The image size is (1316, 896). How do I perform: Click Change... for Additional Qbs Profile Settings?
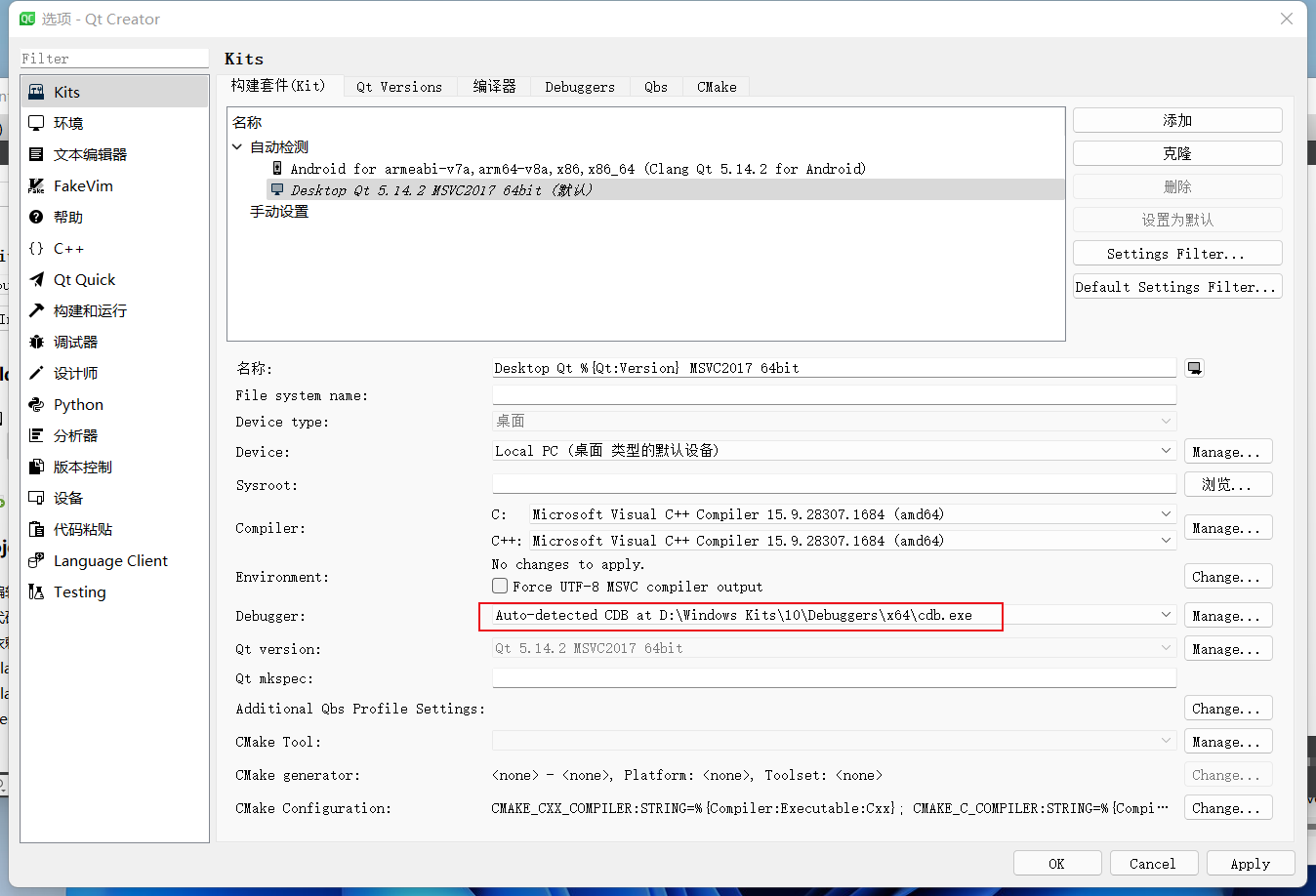1228,709
